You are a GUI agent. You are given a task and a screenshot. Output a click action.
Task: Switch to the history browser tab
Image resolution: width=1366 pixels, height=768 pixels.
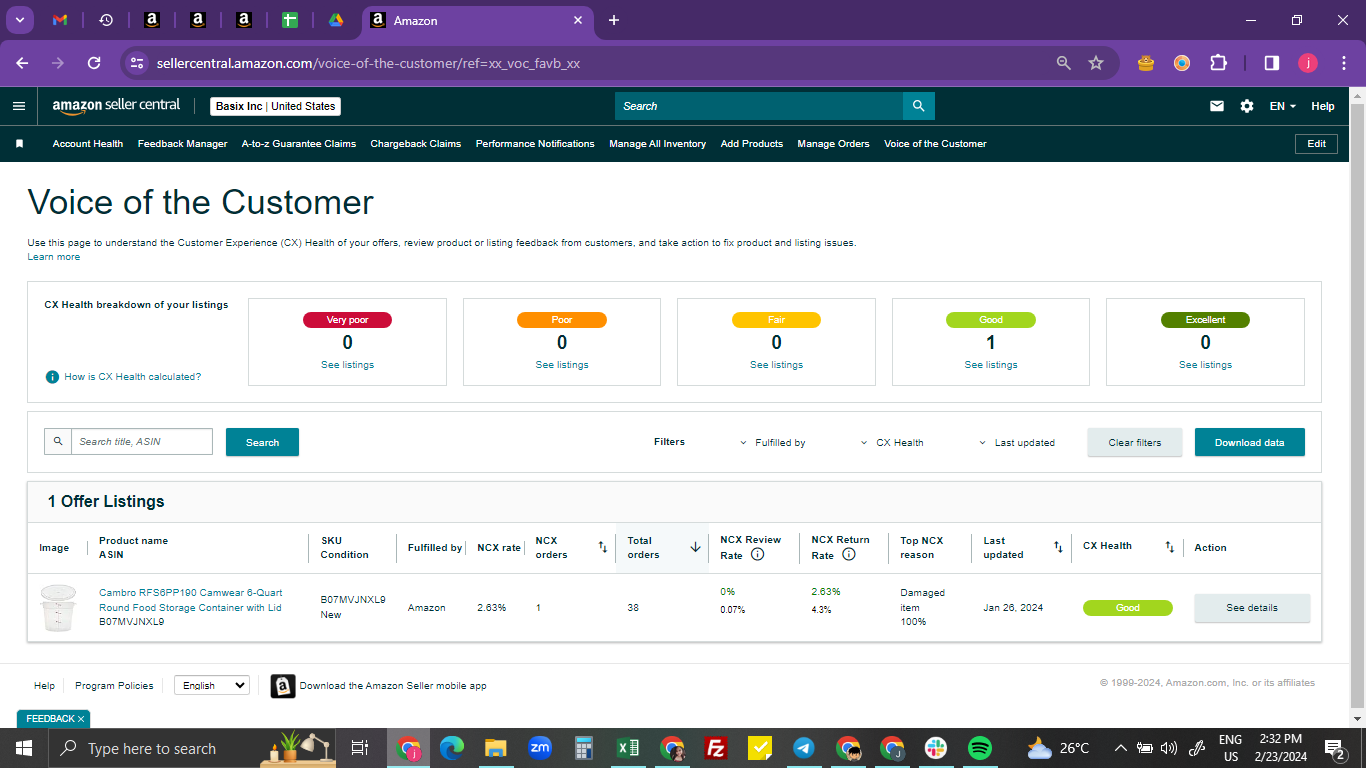pyautogui.click(x=106, y=20)
